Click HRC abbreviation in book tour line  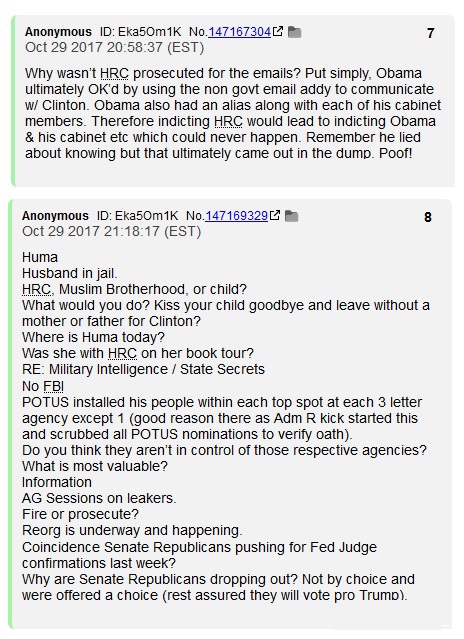(x=122, y=353)
